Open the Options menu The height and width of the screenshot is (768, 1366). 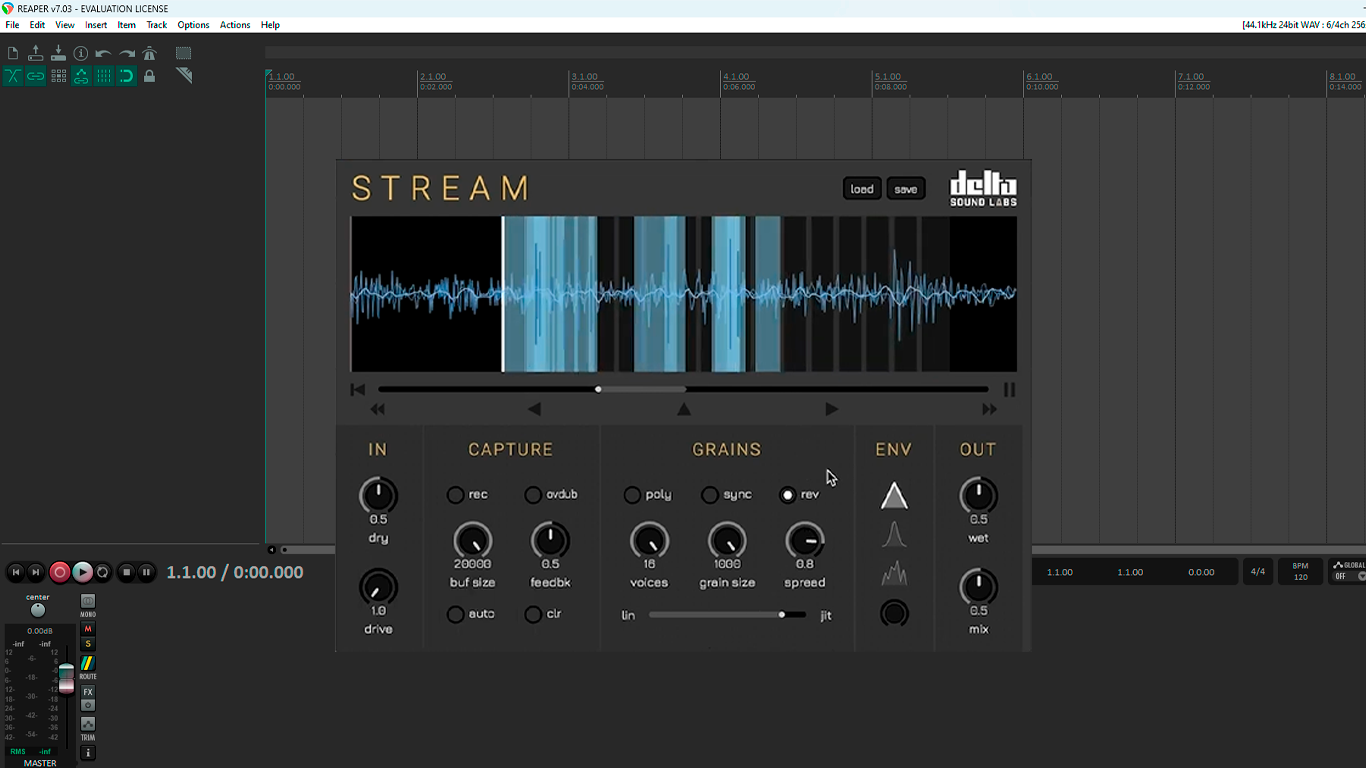click(193, 25)
